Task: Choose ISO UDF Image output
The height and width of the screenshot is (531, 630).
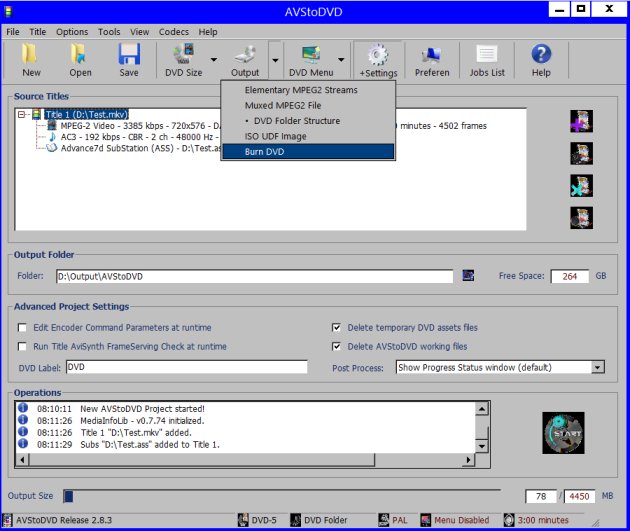Action: pos(308,136)
